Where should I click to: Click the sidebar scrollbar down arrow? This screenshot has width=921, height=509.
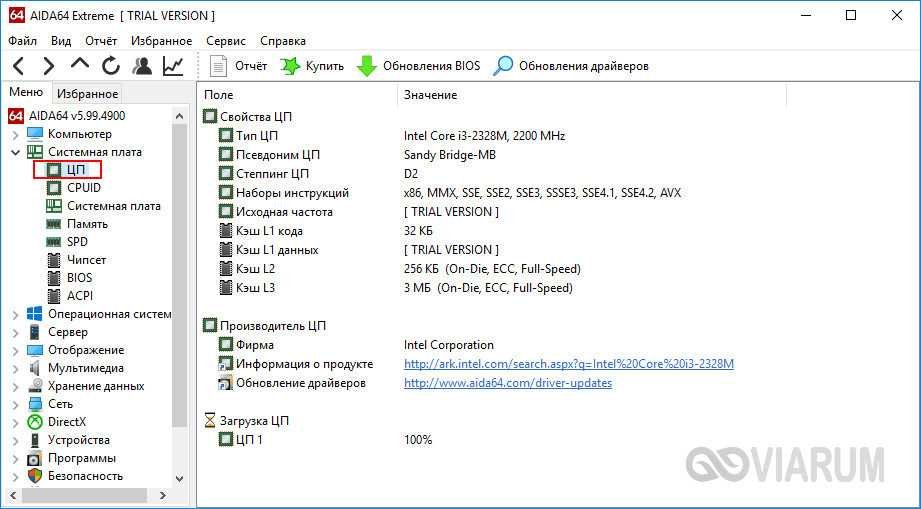[180, 479]
